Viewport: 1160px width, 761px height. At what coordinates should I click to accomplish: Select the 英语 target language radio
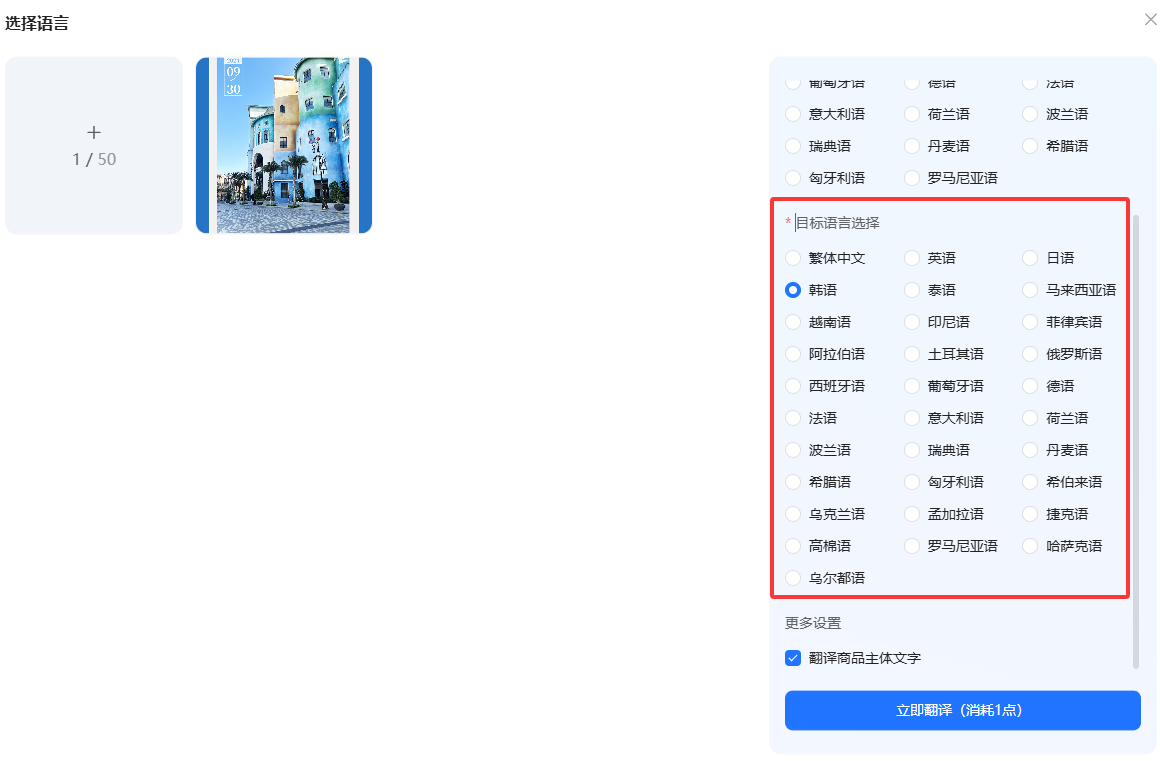click(x=912, y=258)
